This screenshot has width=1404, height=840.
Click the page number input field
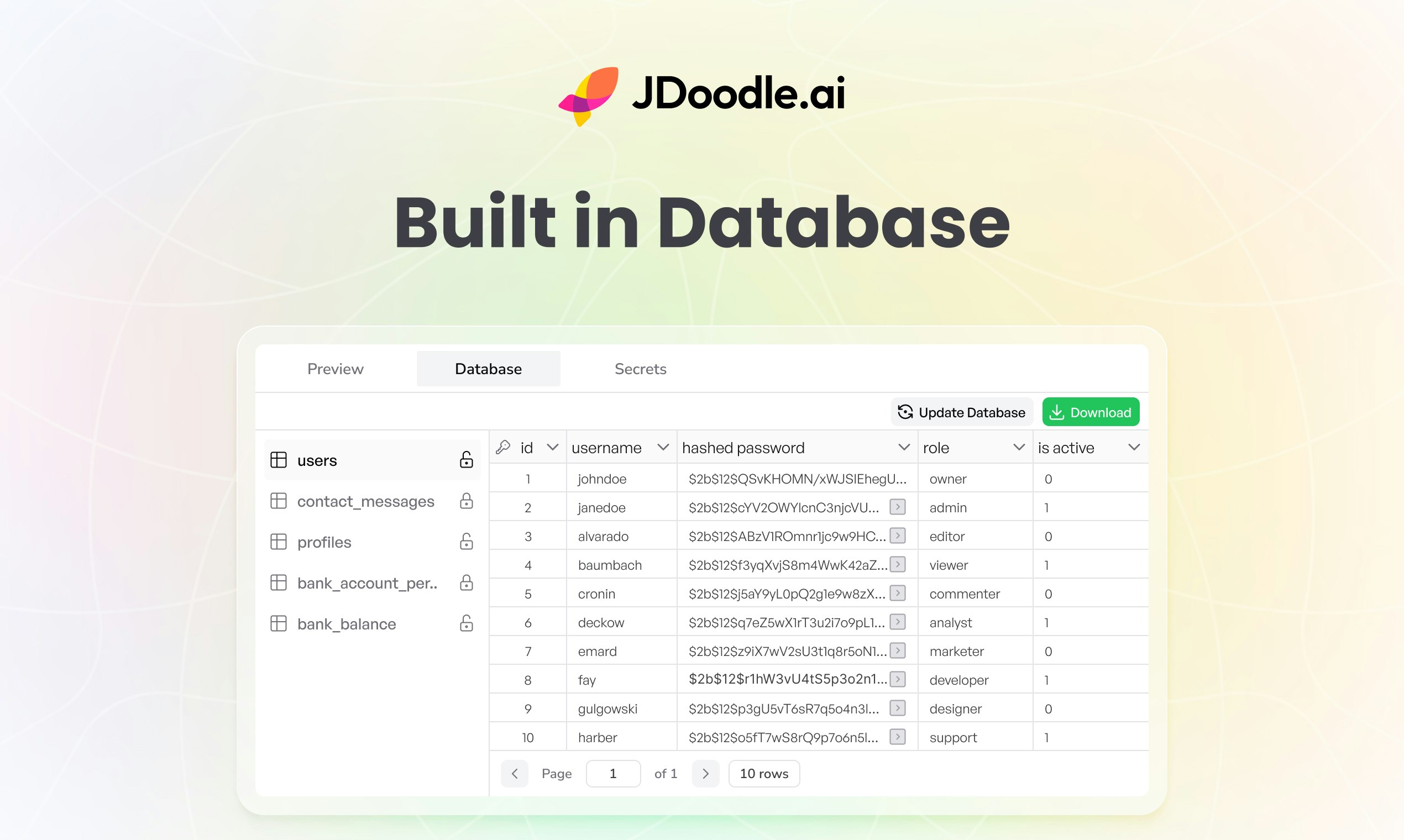click(x=613, y=773)
